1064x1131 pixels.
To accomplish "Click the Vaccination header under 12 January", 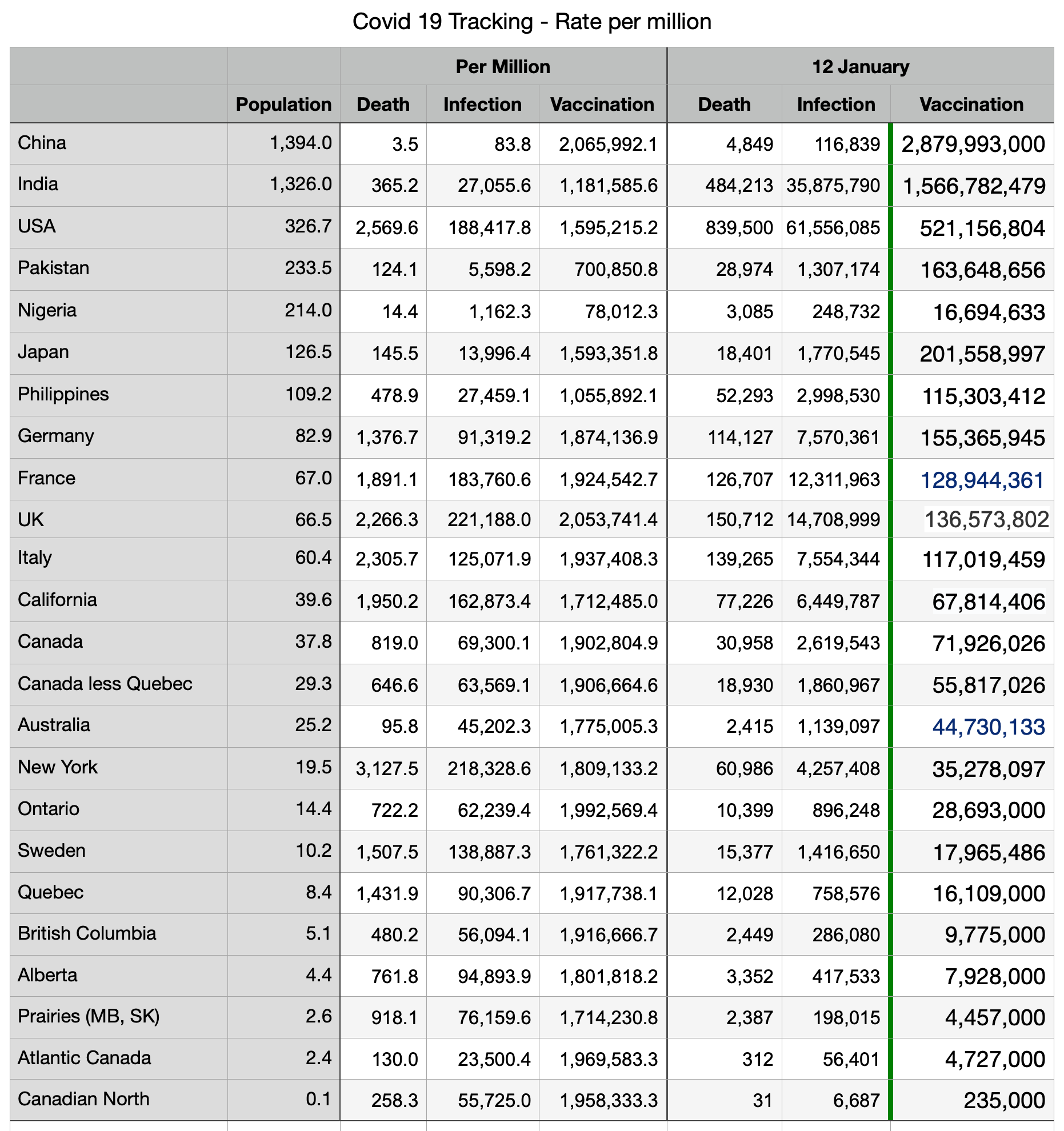I will pyautogui.click(x=971, y=105).
